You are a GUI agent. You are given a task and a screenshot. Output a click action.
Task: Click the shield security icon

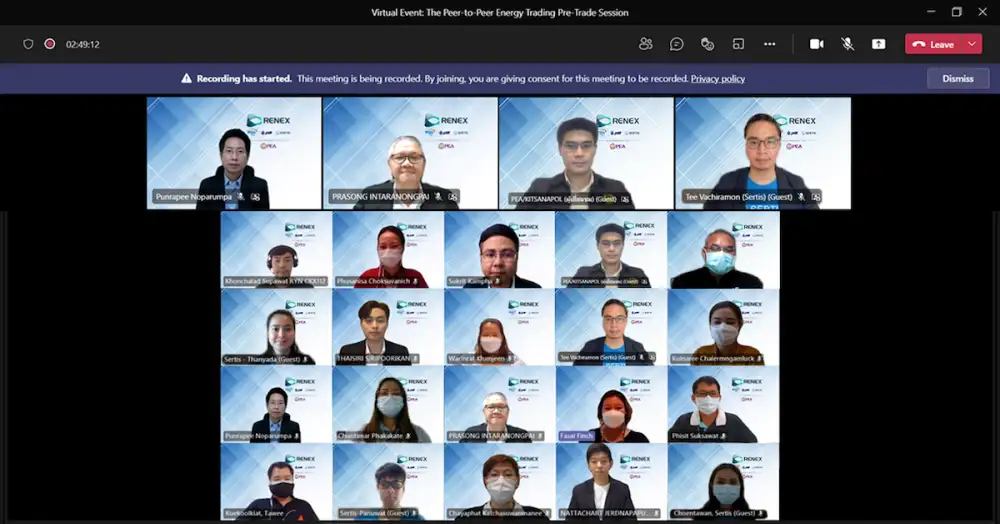(x=28, y=44)
